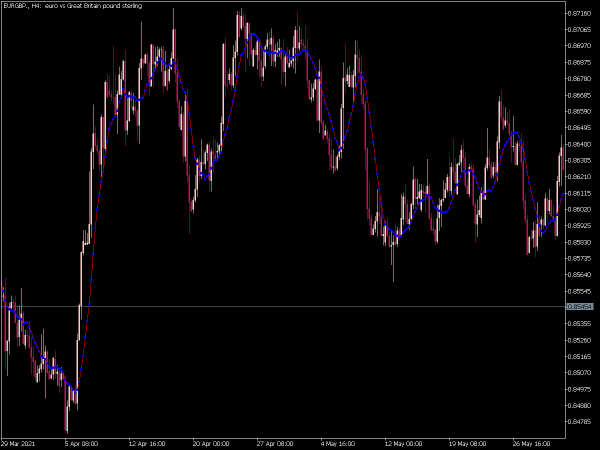Click the 27 Apr 08:00 time label
This screenshot has height=450, width=600.
click(x=275, y=444)
